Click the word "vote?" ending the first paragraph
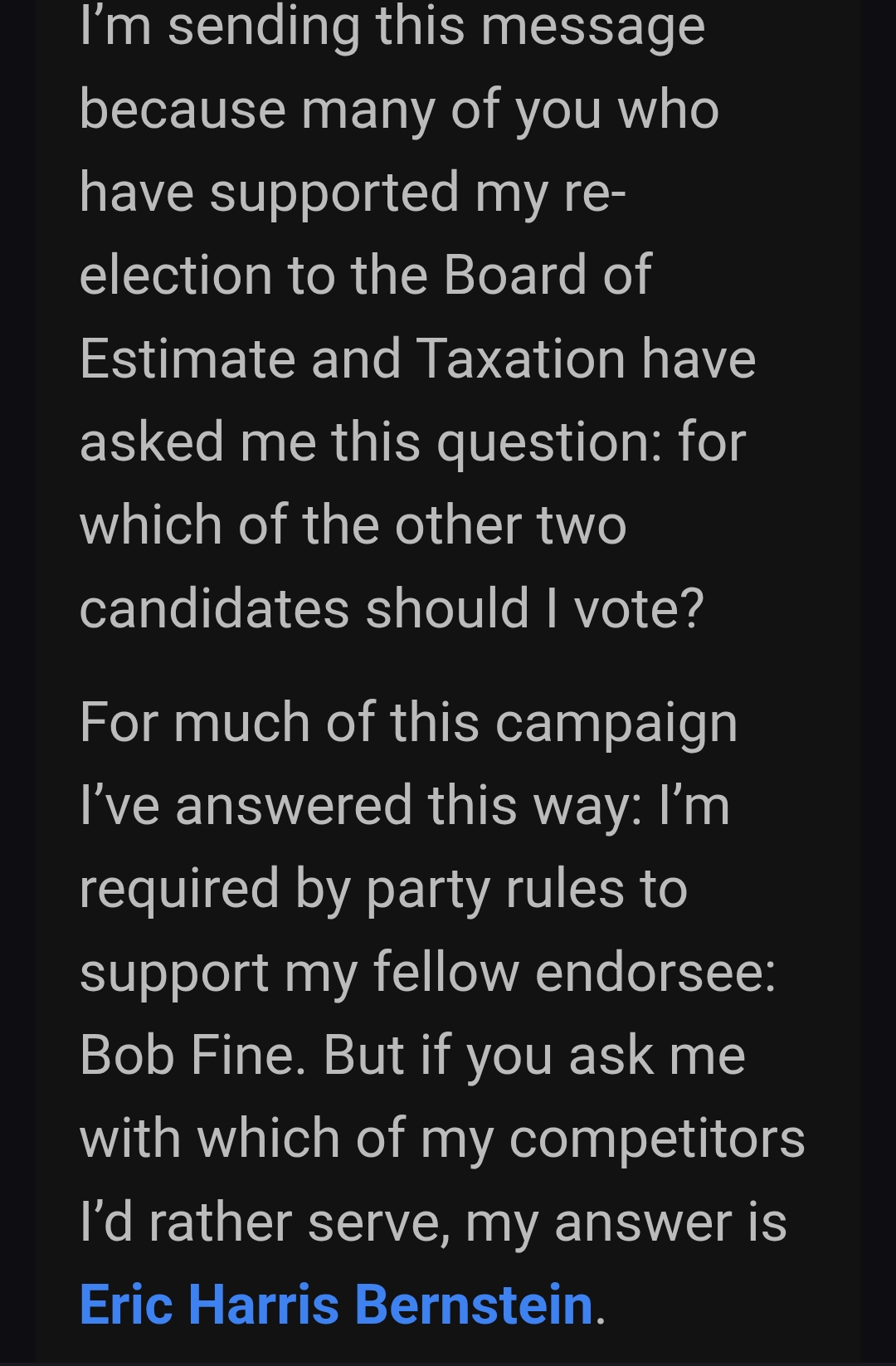This screenshot has width=896, height=1366. [x=638, y=608]
